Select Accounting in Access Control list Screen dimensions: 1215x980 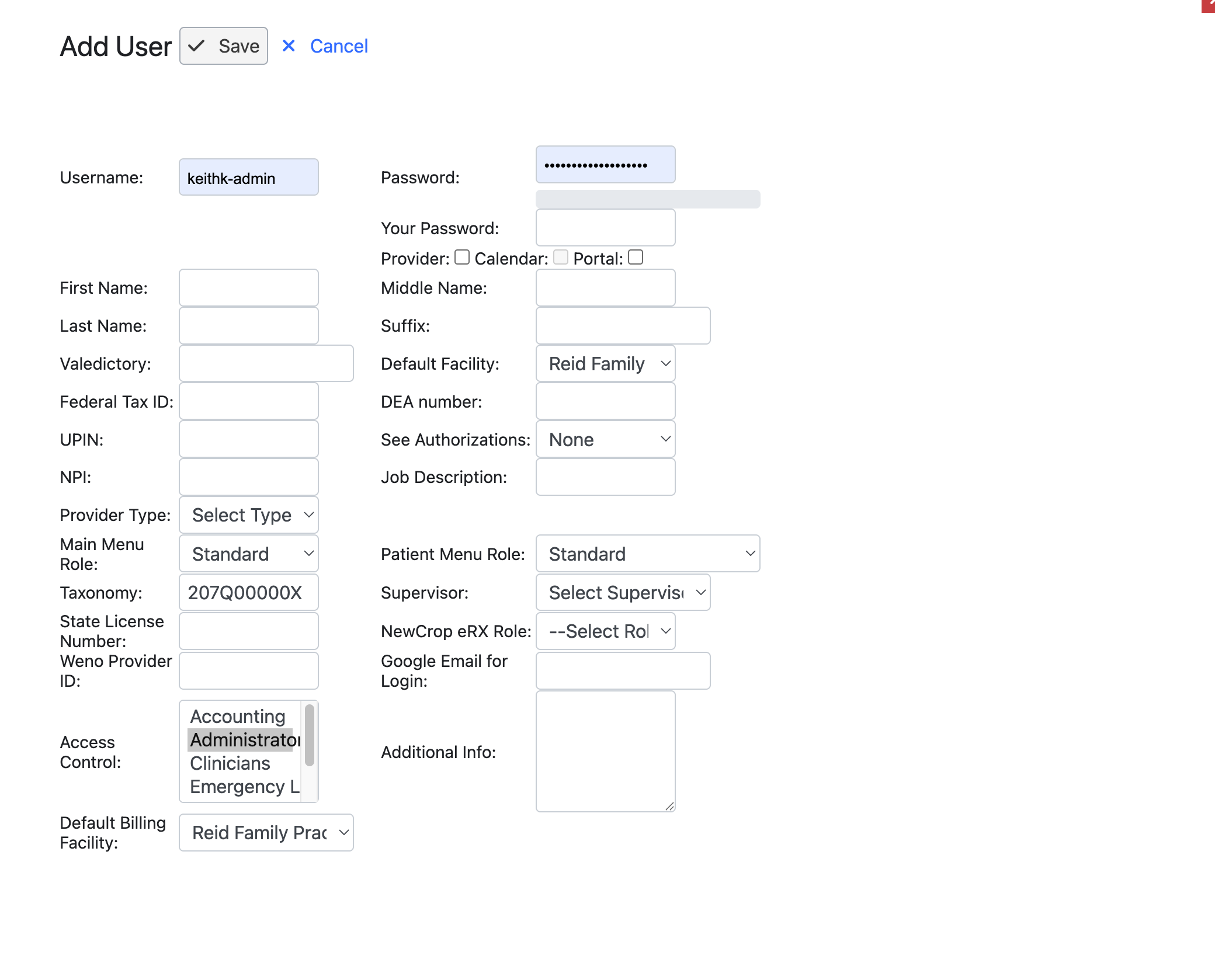click(238, 717)
